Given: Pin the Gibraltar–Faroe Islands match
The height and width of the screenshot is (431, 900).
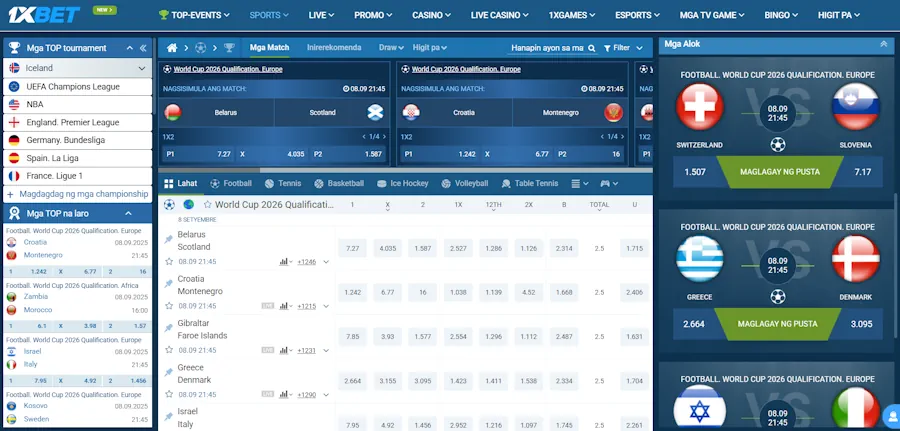Looking at the screenshot, I should pos(169,328).
